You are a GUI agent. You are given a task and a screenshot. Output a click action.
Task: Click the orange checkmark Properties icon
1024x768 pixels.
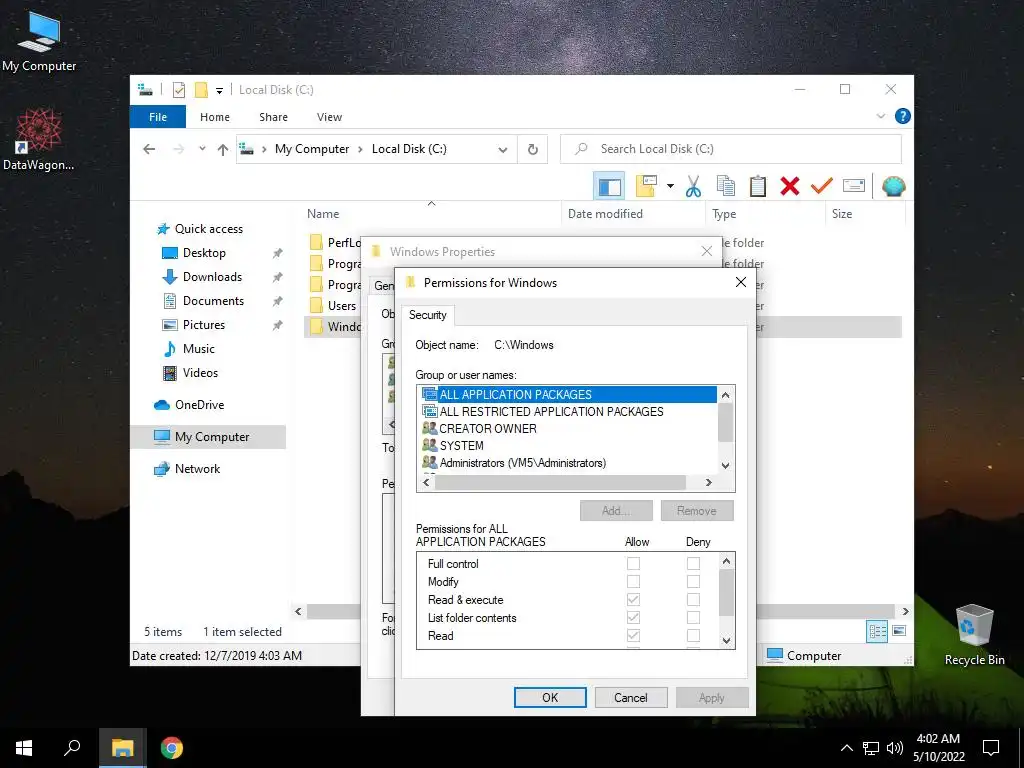821,186
